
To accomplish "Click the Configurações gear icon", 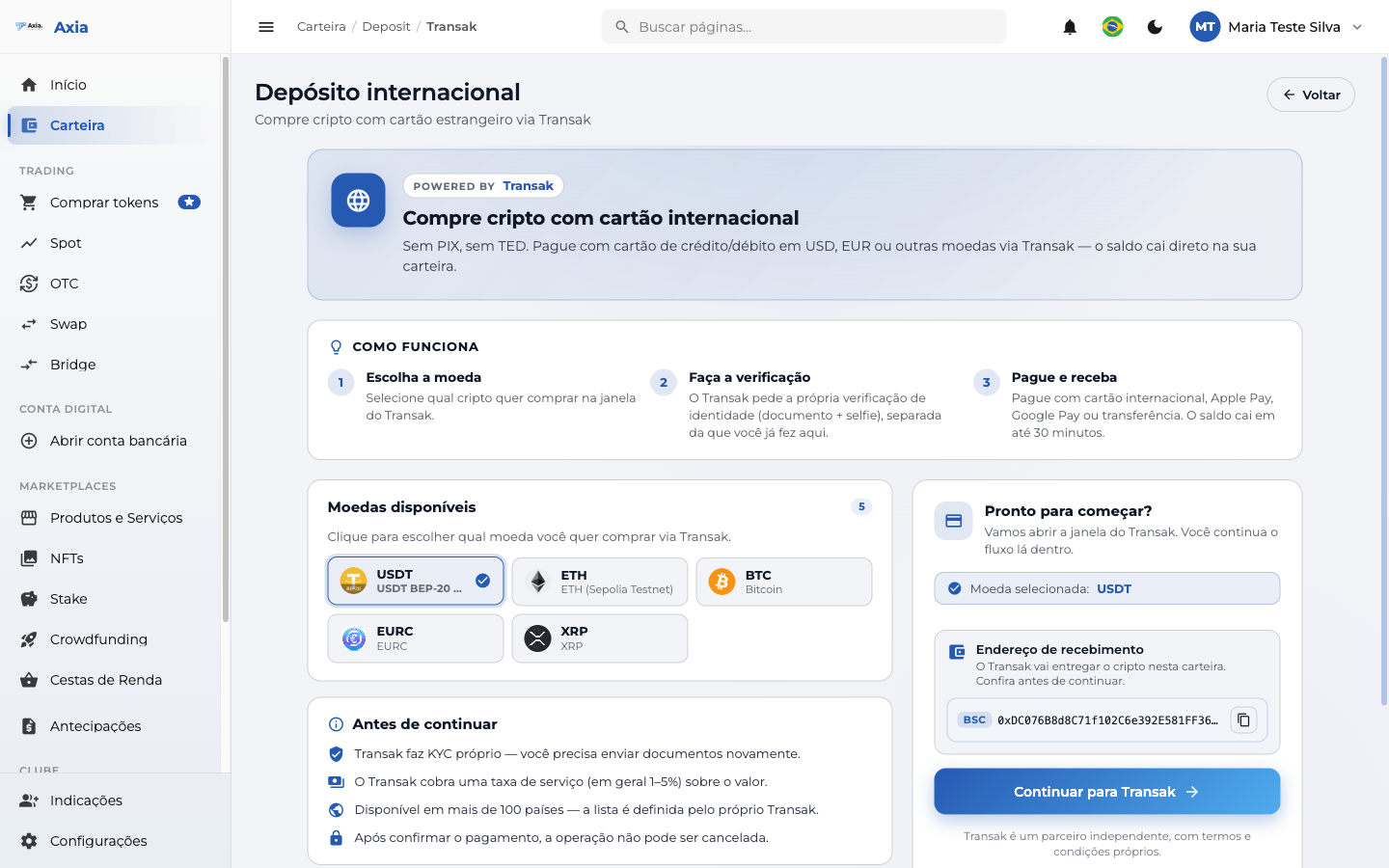I will coord(29,841).
